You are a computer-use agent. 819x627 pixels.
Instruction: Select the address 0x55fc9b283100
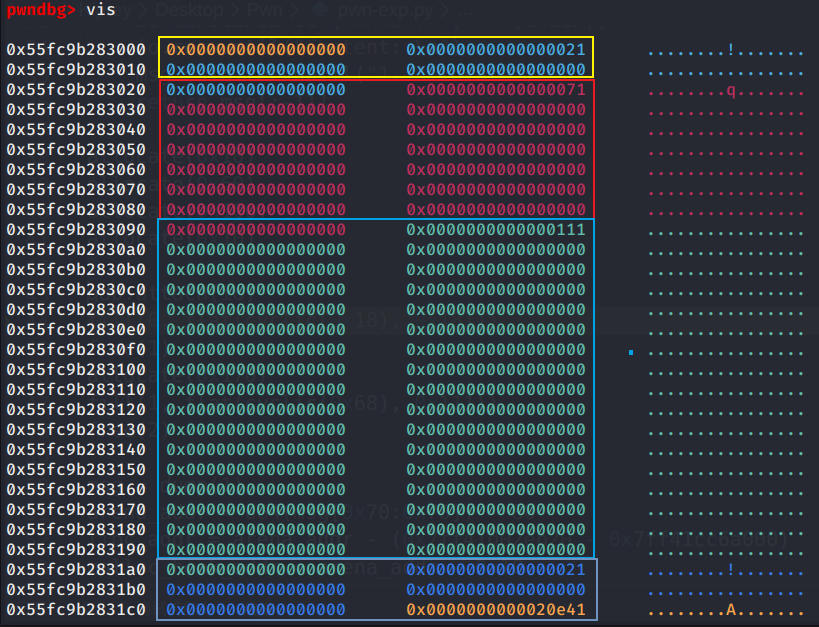[x=76, y=369]
